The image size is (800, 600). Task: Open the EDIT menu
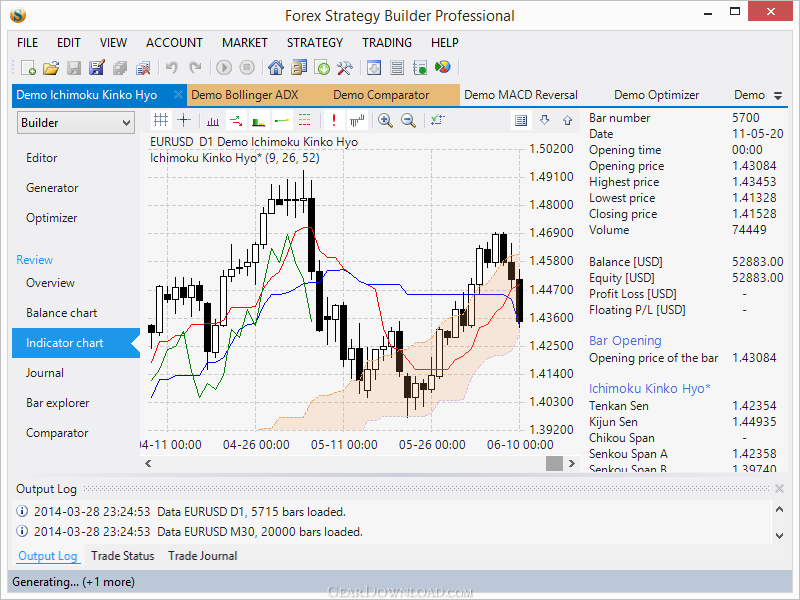coord(68,43)
